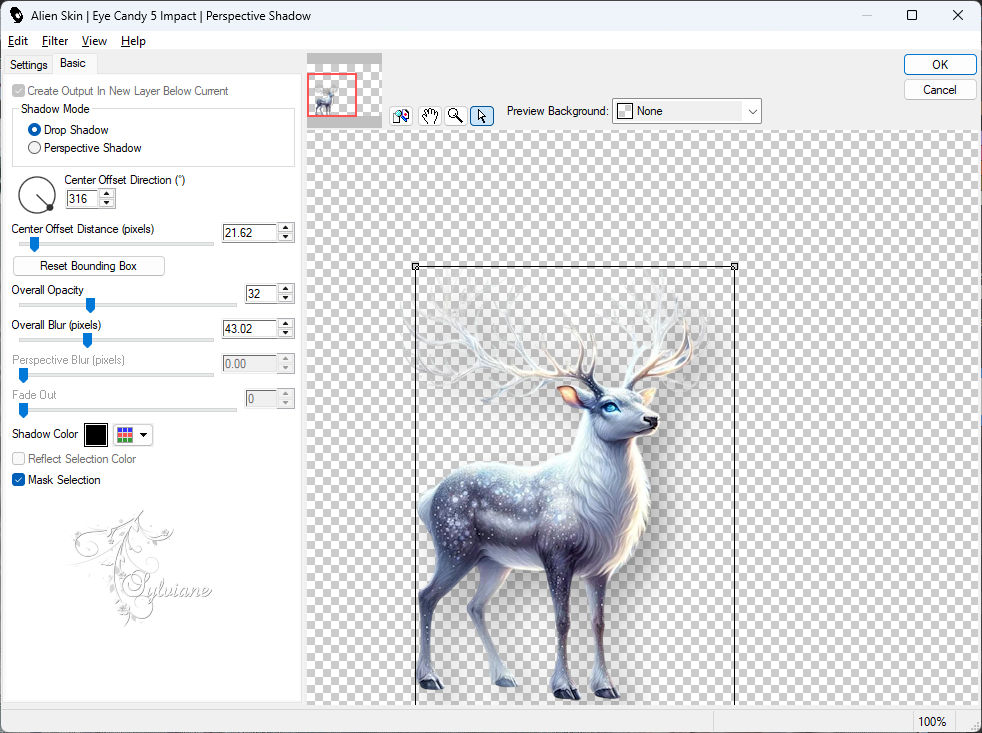Decrease Center Offset Direction with down arrow
The height and width of the screenshot is (733, 982).
tap(106, 203)
